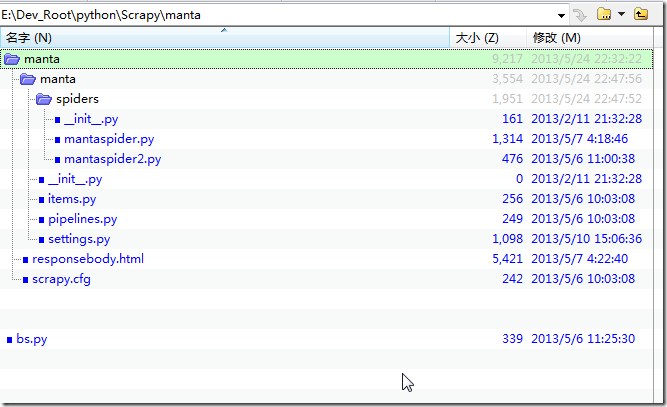Screen dimensions: 667x407
Task: Click date 2013/5/24 22:47:56
Action: [x=587, y=79]
